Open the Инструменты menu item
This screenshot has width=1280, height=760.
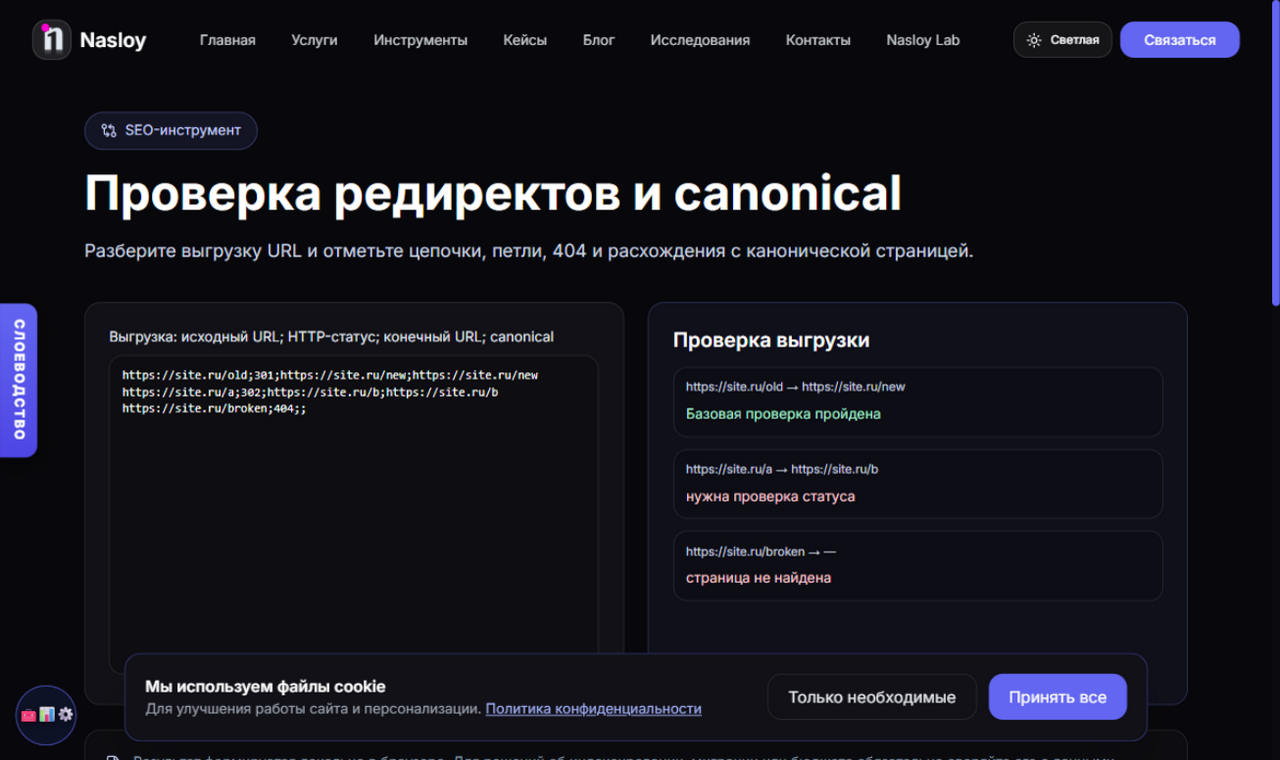coord(421,40)
